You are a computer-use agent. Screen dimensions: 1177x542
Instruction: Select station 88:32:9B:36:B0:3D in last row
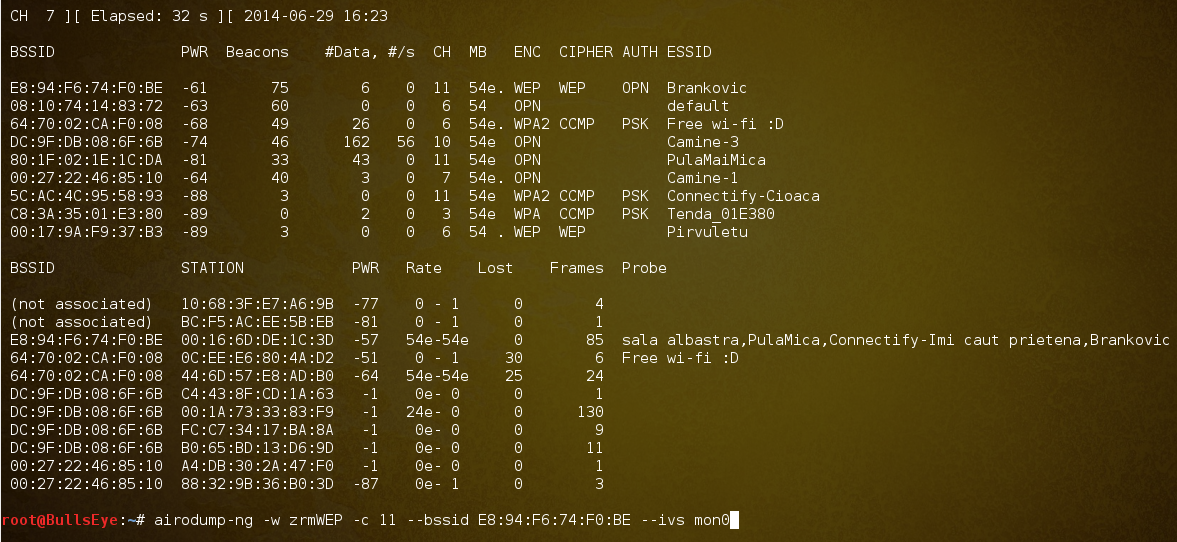click(x=257, y=484)
